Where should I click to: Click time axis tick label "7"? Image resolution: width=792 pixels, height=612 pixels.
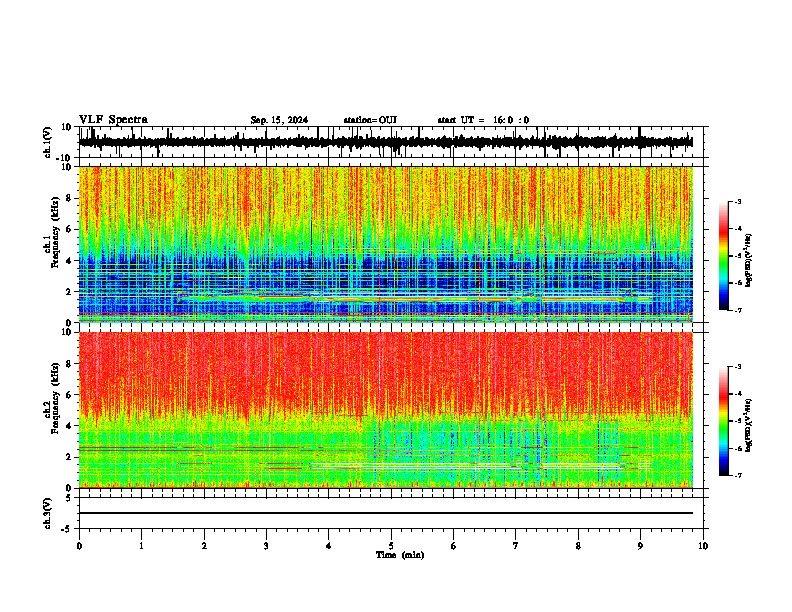tap(516, 546)
